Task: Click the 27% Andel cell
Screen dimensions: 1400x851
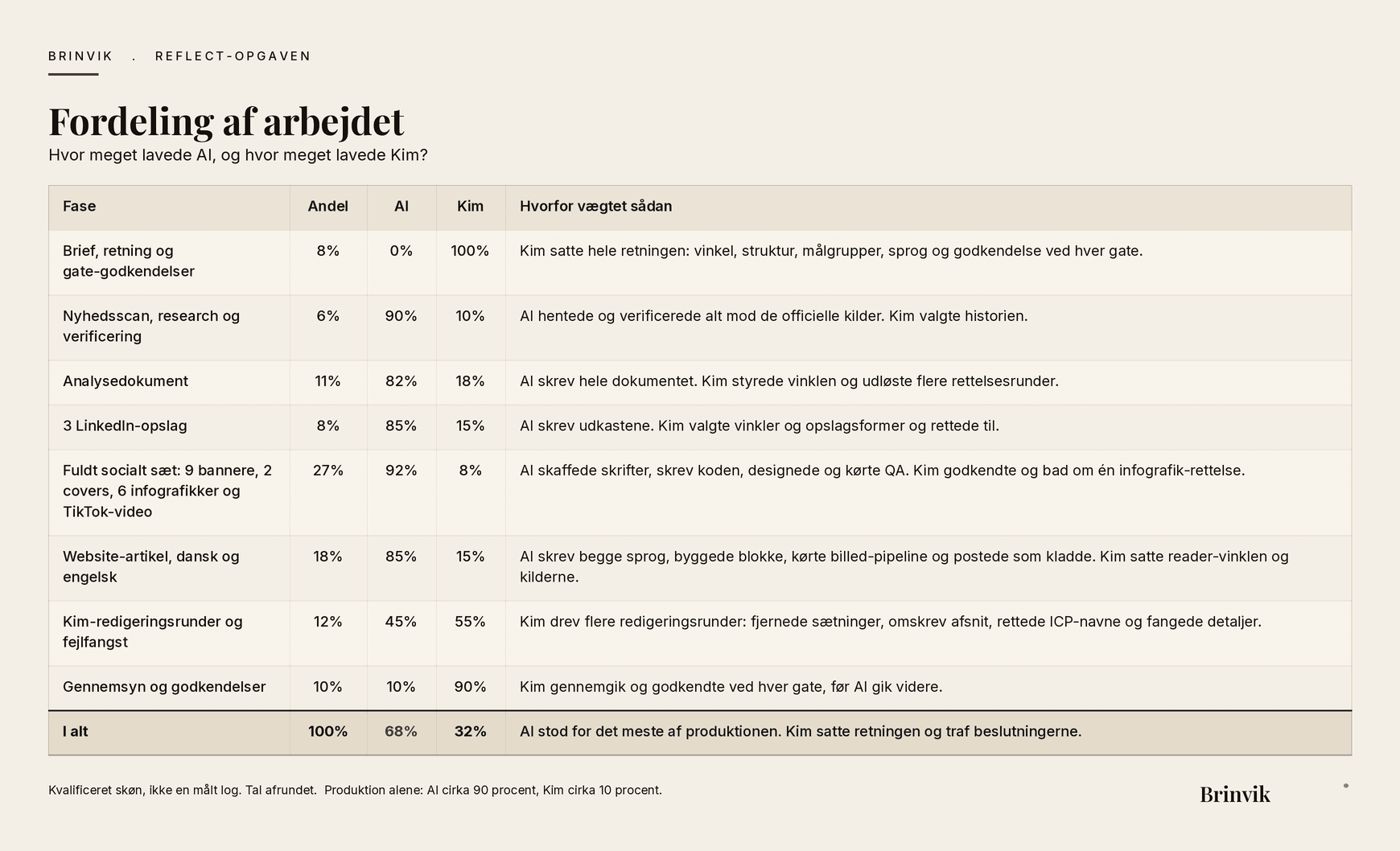Action: [x=328, y=470]
